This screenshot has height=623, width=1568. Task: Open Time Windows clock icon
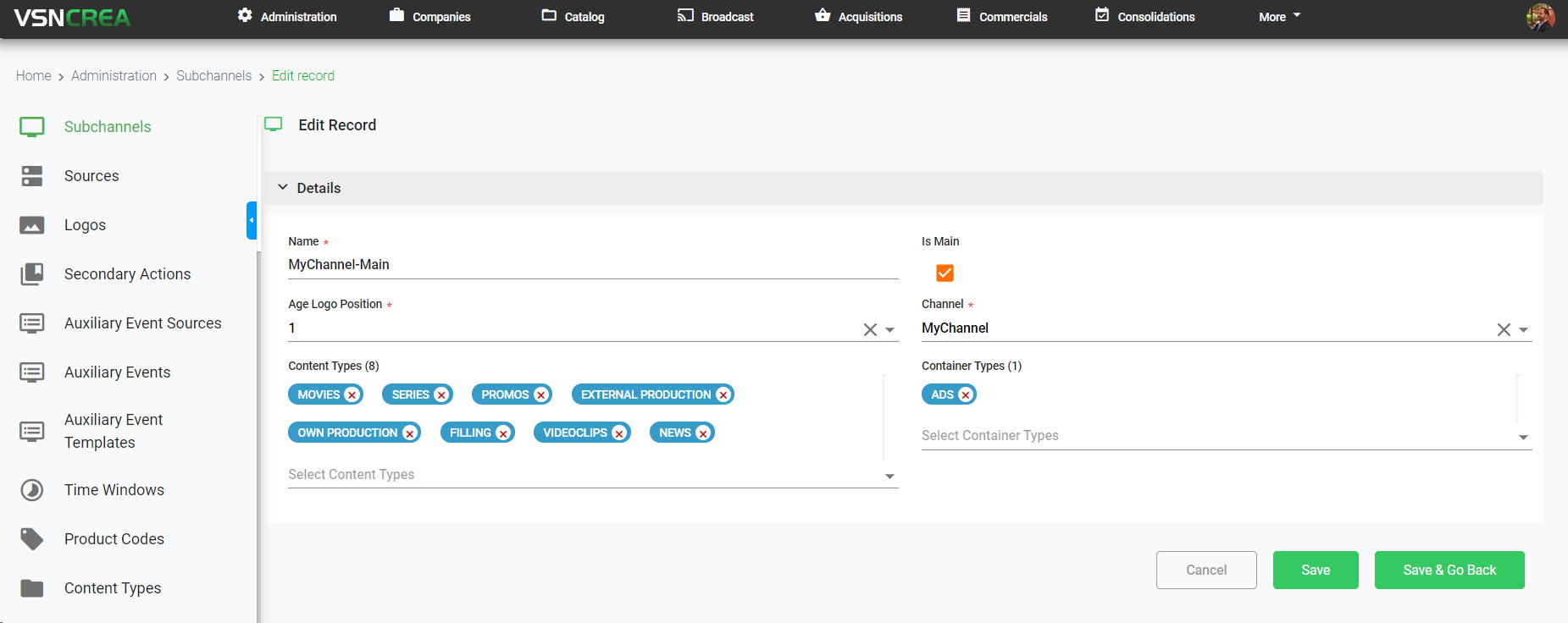[32, 490]
